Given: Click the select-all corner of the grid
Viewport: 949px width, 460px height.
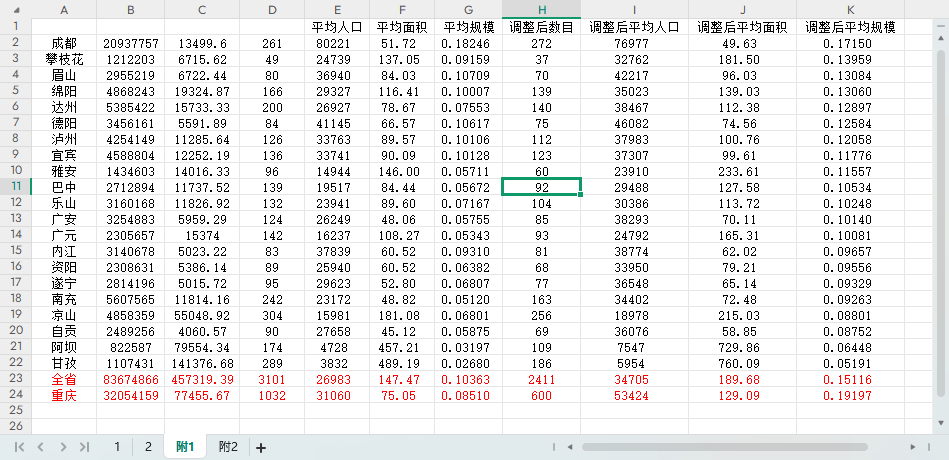Looking at the screenshot, I should point(15,9).
